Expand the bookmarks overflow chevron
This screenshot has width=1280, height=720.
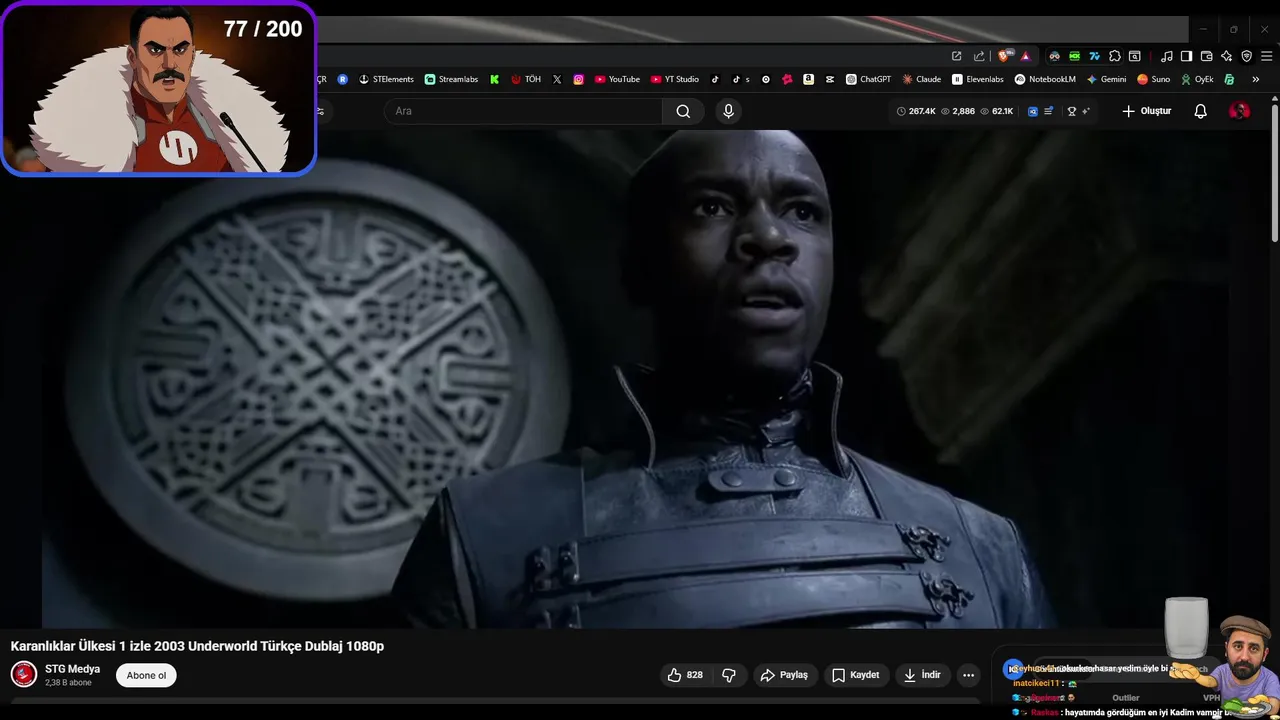coord(1256,79)
